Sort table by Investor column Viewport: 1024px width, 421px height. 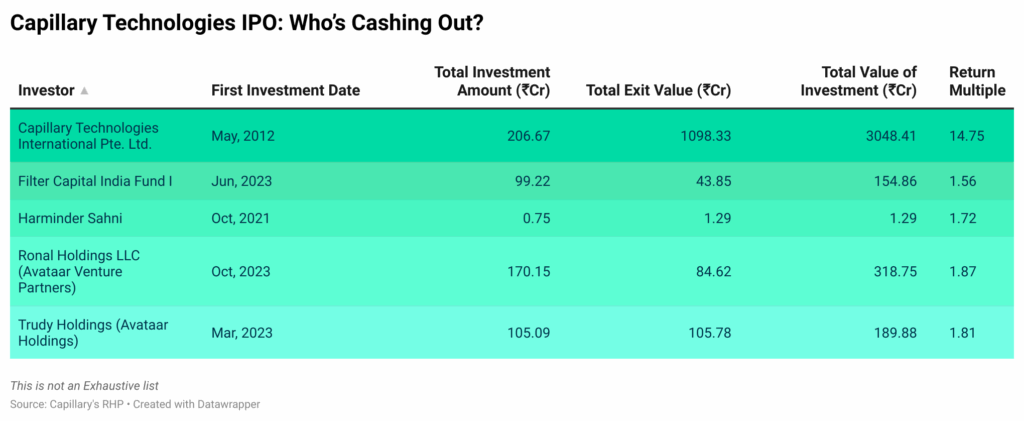click(46, 90)
